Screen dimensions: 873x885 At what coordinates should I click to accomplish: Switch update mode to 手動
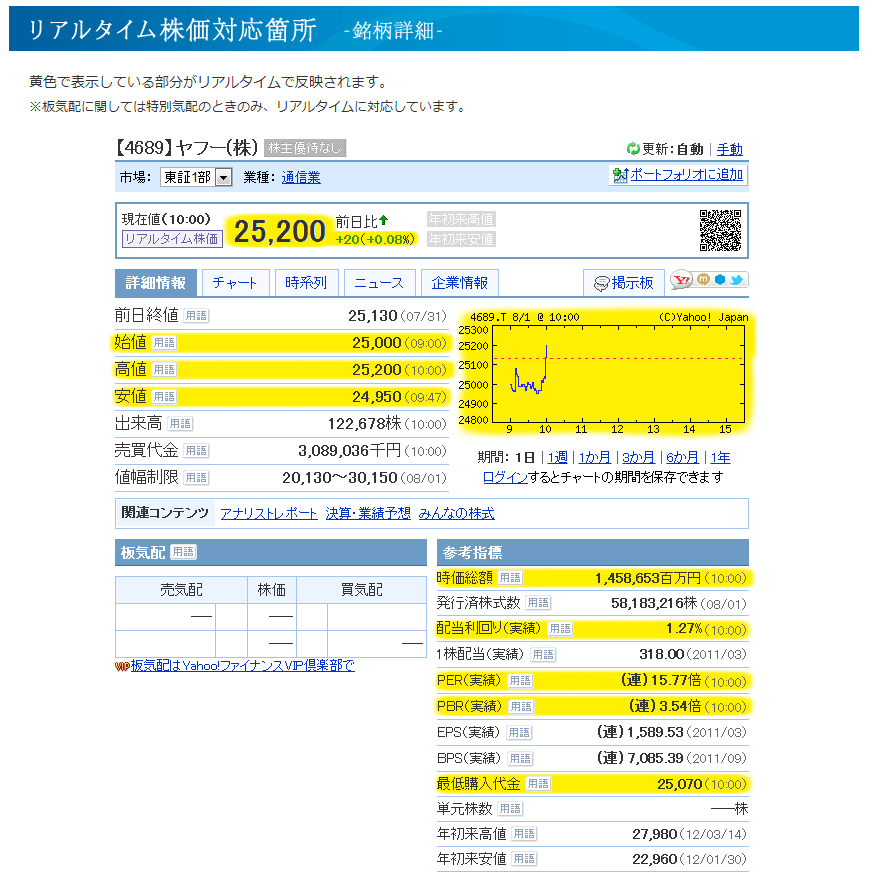coord(729,150)
